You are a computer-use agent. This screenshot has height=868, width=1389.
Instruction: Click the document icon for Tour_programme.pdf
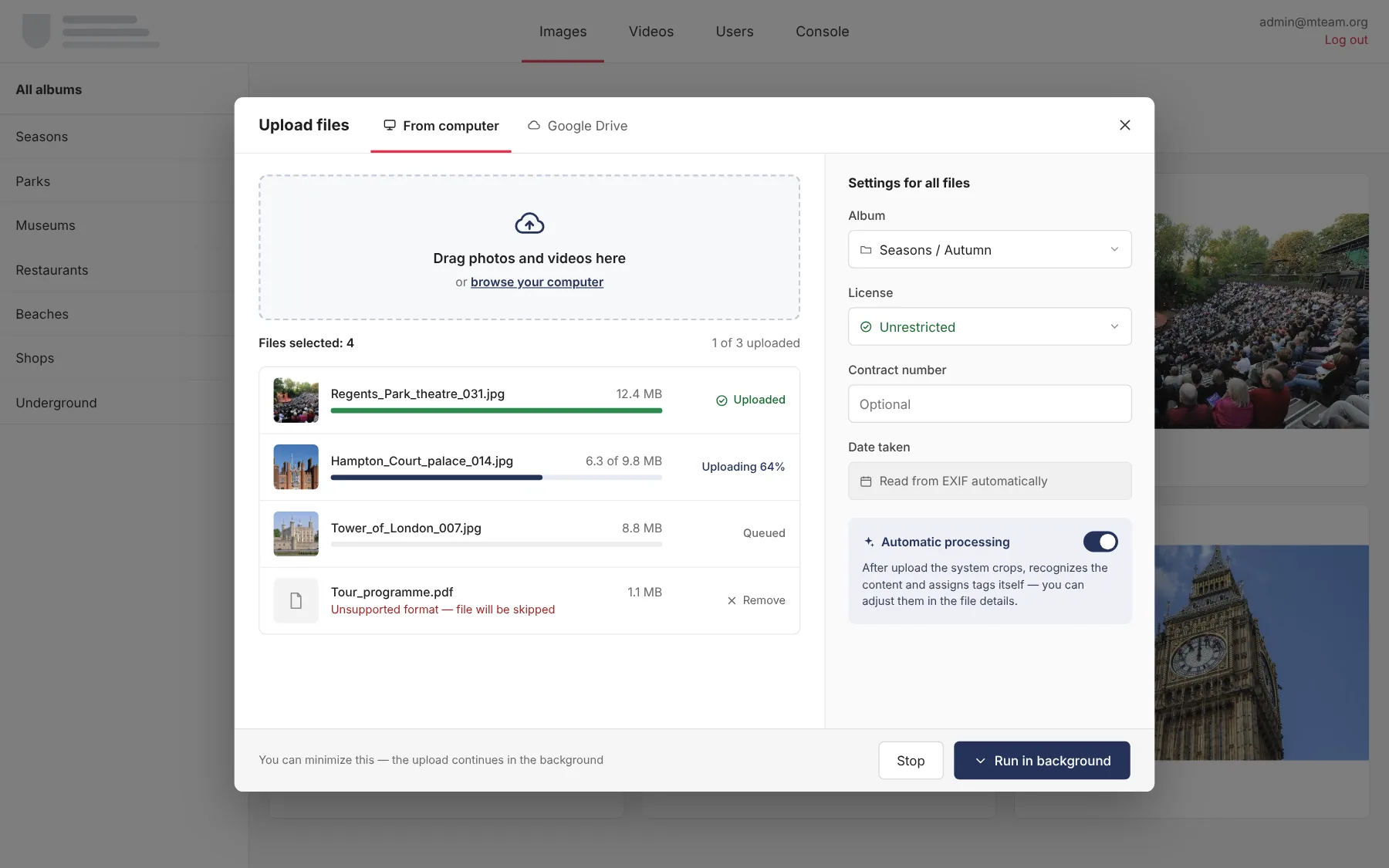[x=296, y=600]
